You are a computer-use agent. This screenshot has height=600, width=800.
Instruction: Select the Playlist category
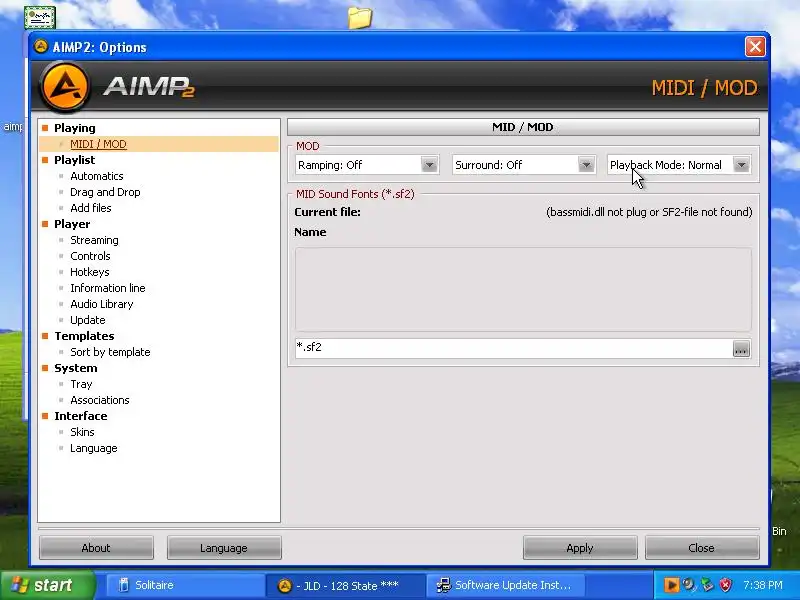tap(74, 160)
